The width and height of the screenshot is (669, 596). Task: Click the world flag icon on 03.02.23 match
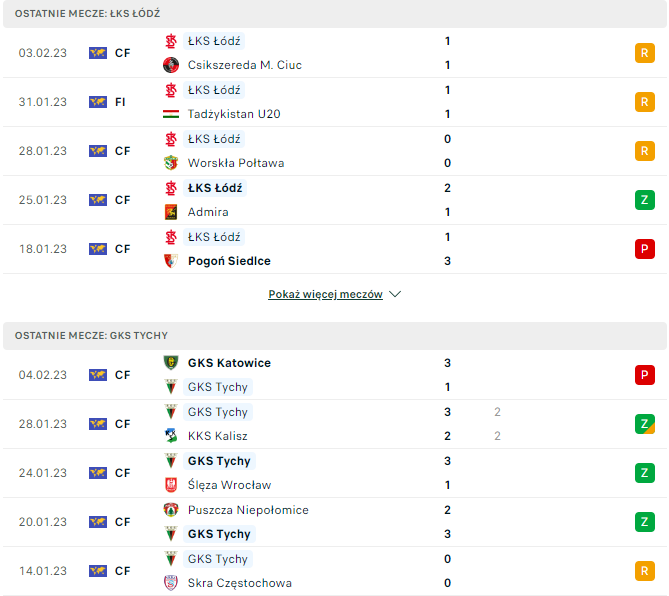(98, 53)
